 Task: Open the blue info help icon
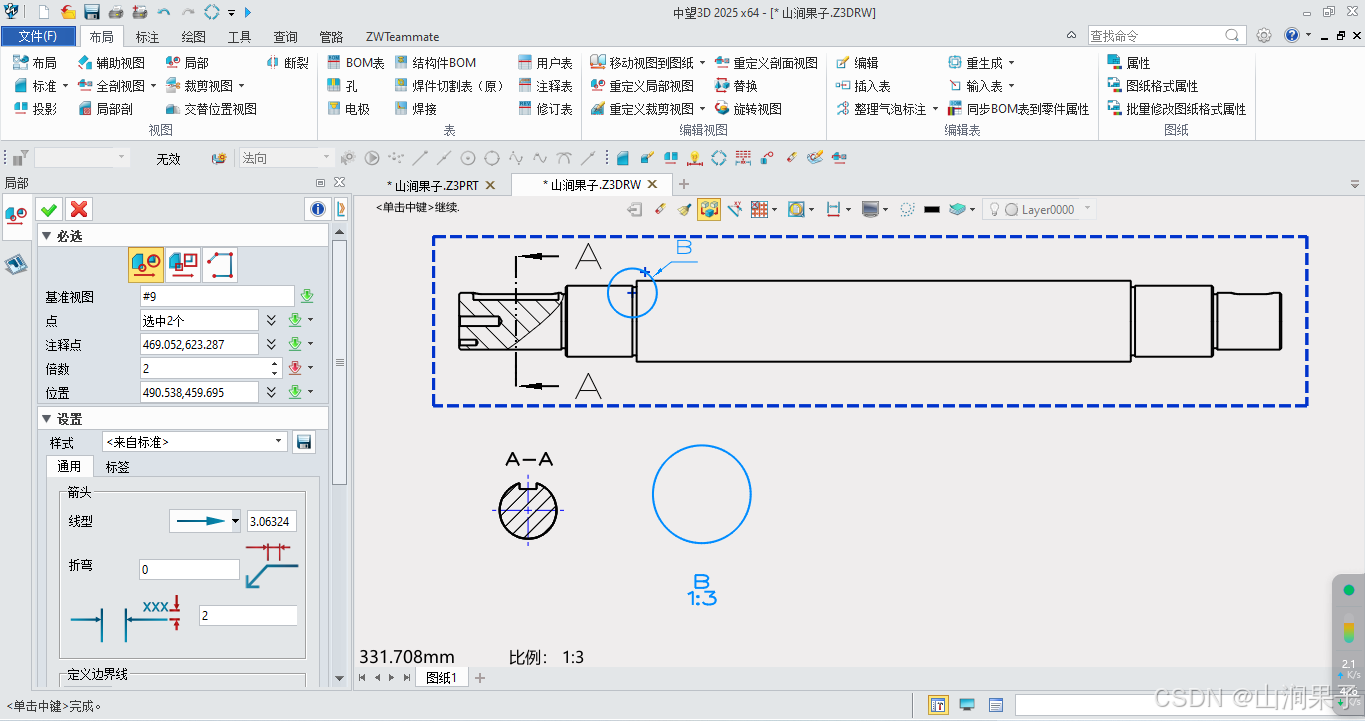318,209
